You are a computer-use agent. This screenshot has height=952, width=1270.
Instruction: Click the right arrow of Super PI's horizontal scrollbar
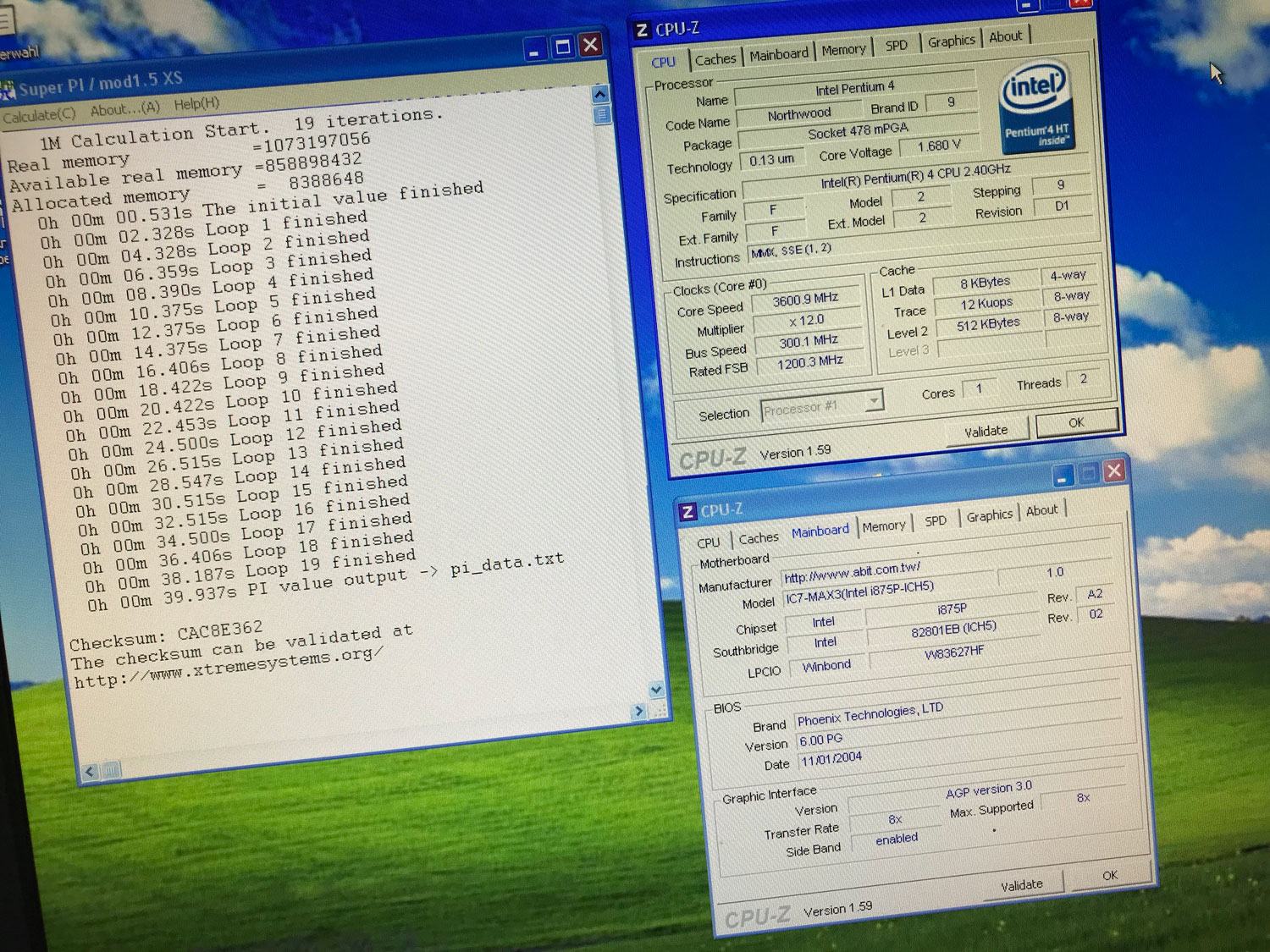[638, 712]
